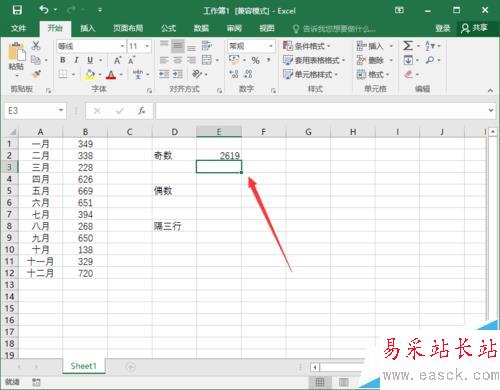500x390 pixels.
Task: Click the Tell Me search box
Action: (x=334, y=29)
